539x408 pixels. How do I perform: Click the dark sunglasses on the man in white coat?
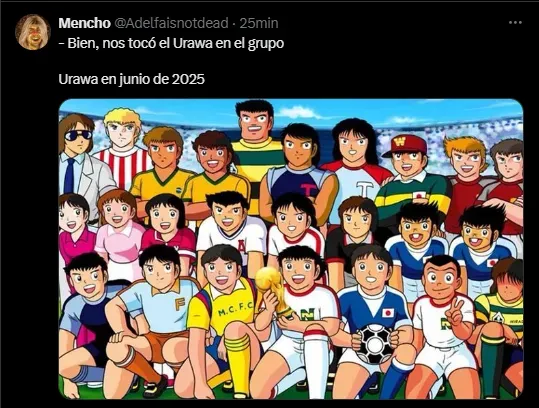click(x=78, y=135)
